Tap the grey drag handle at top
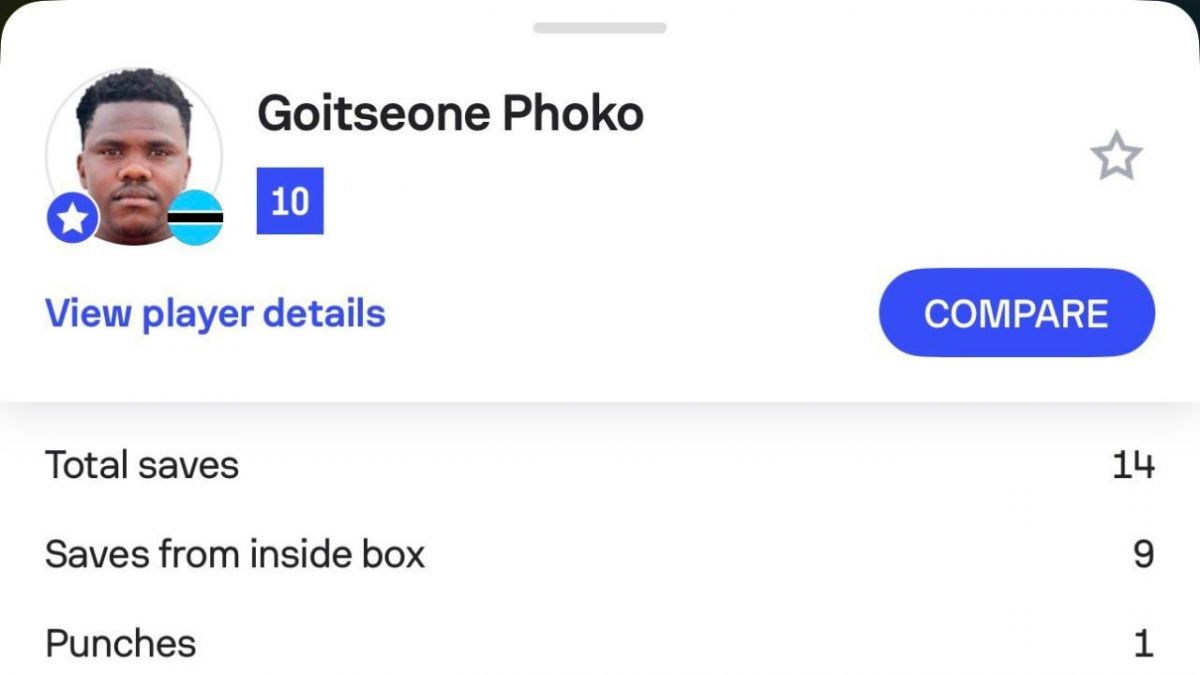Screen dimensions: 1200x675 599,28
